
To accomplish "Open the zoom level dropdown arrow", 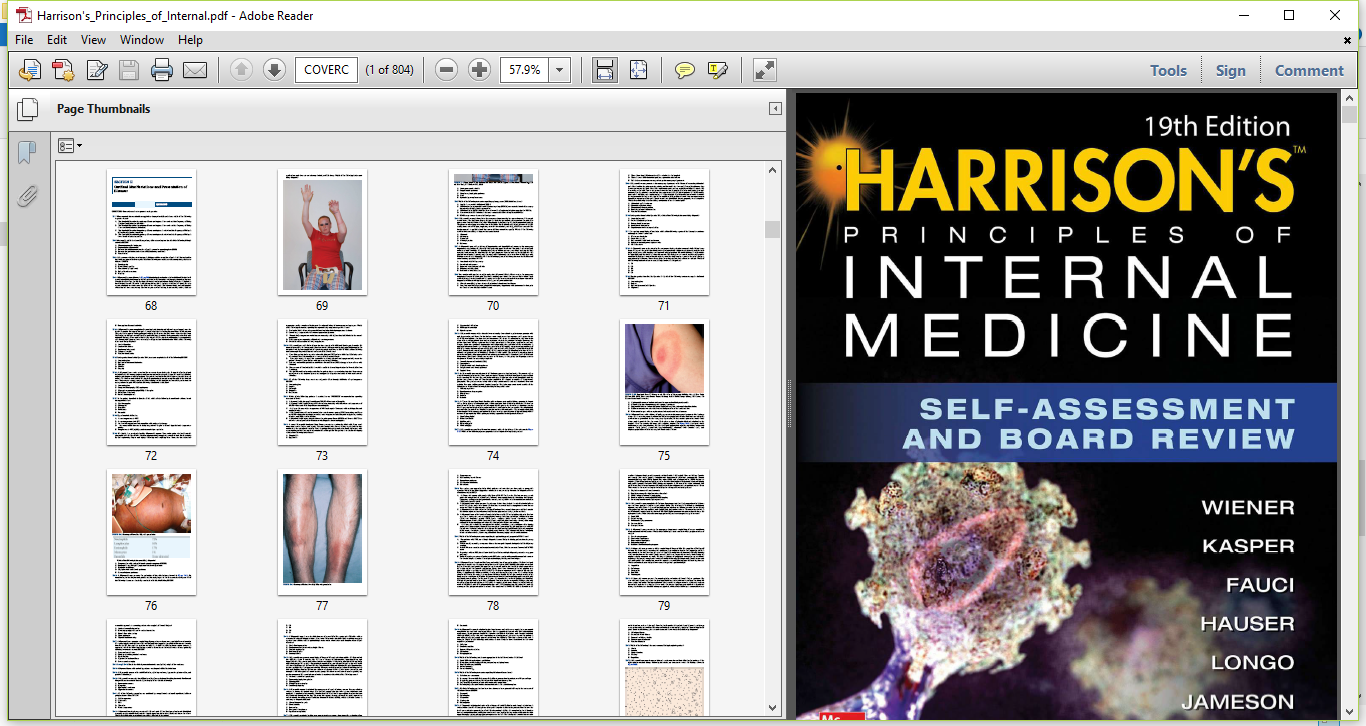I will click(560, 70).
